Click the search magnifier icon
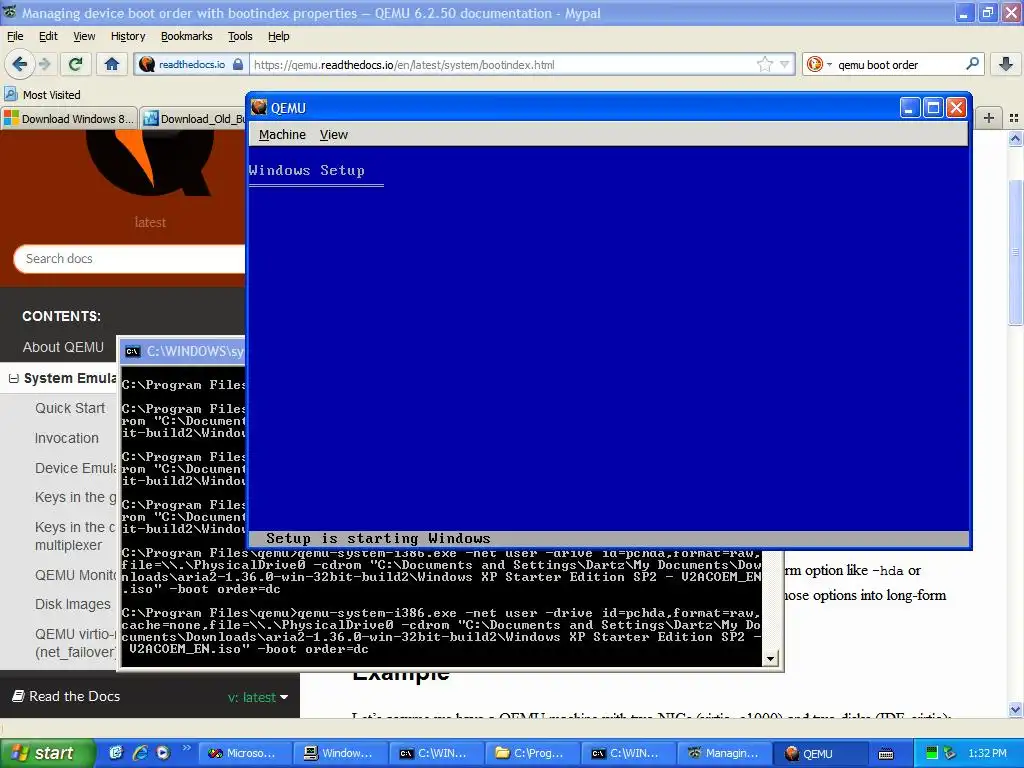Screen dimensions: 1024x768 (x=972, y=64)
